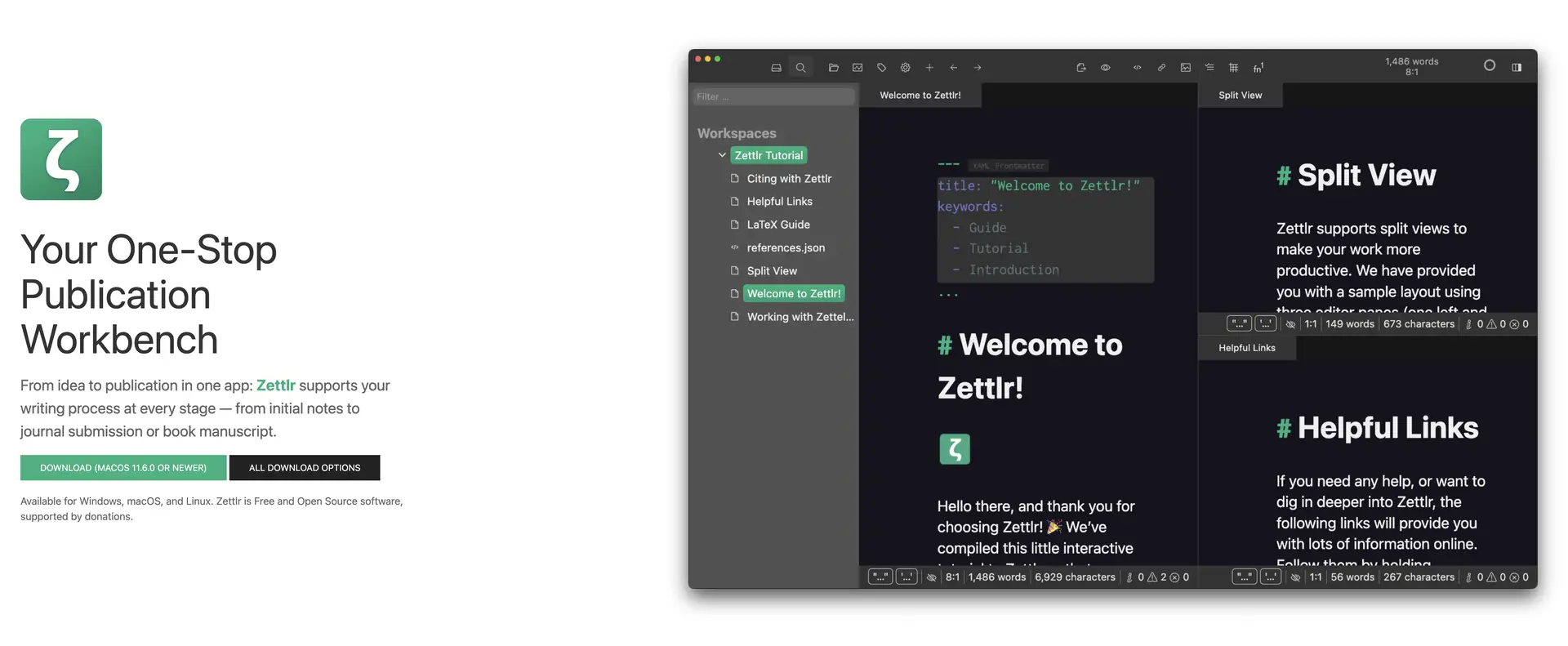Open 'Helpful Links' file in the file tree
The height and width of the screenshot is (646, 1568).
(x=779, y=202)
